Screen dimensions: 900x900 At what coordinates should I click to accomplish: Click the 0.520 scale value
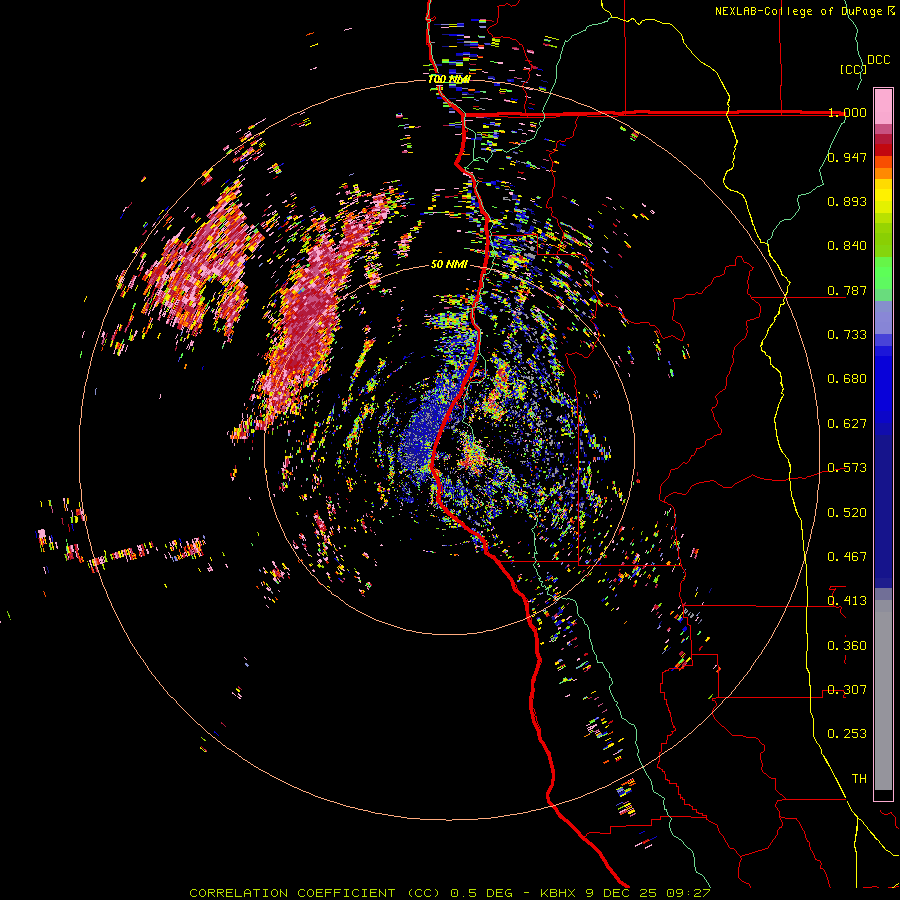click(x=847, y=513)
